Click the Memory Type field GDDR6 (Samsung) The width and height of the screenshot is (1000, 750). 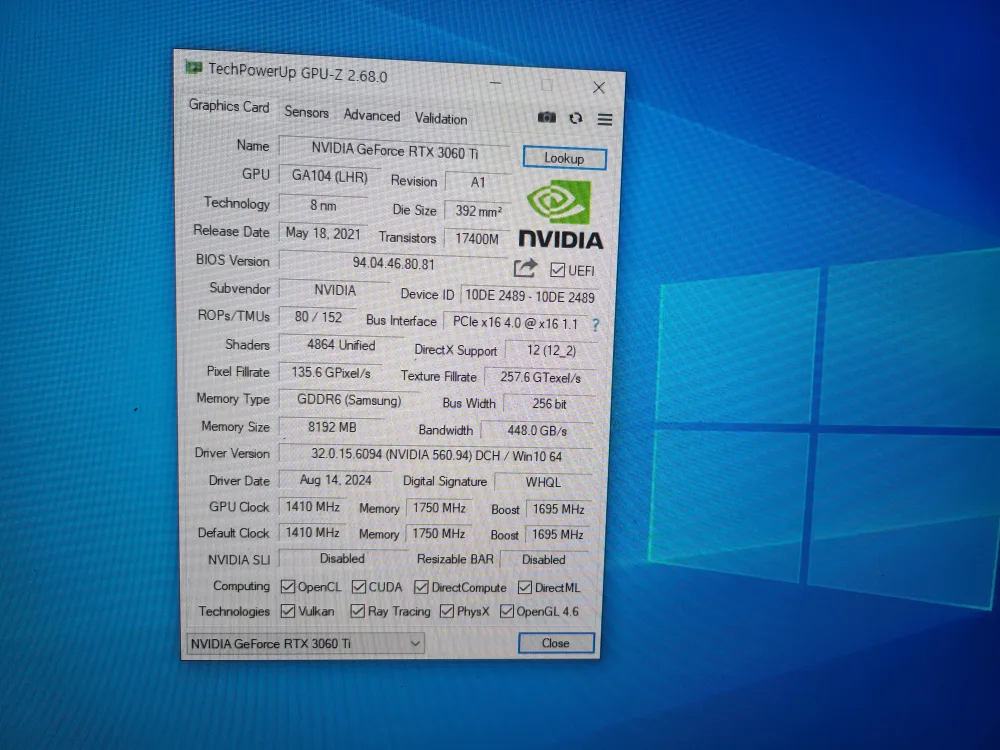(349, 400)
